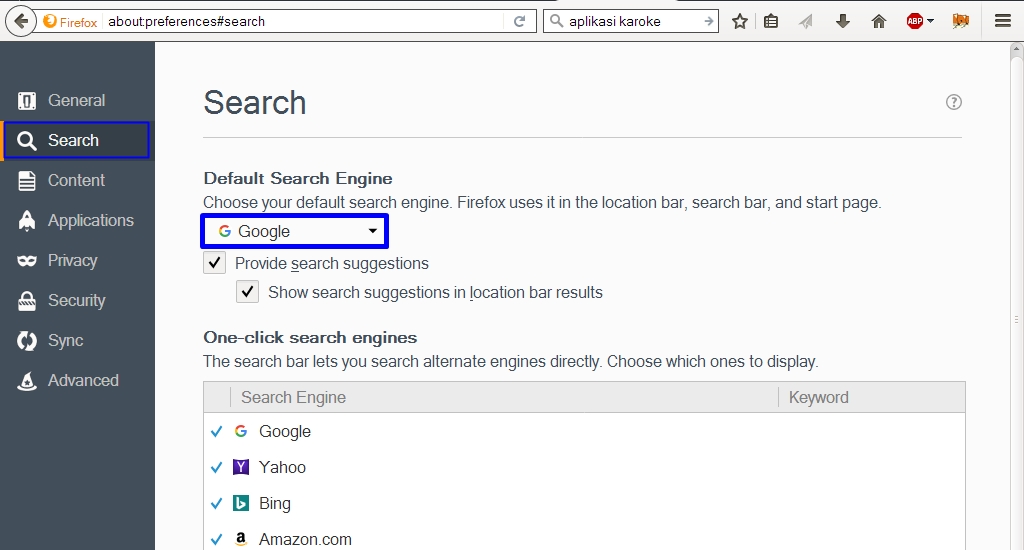Viewport: 1024px width, 550px height.
Task: Uncheck the Yahoo one-click search engine
Action: (x=216, y=467)
